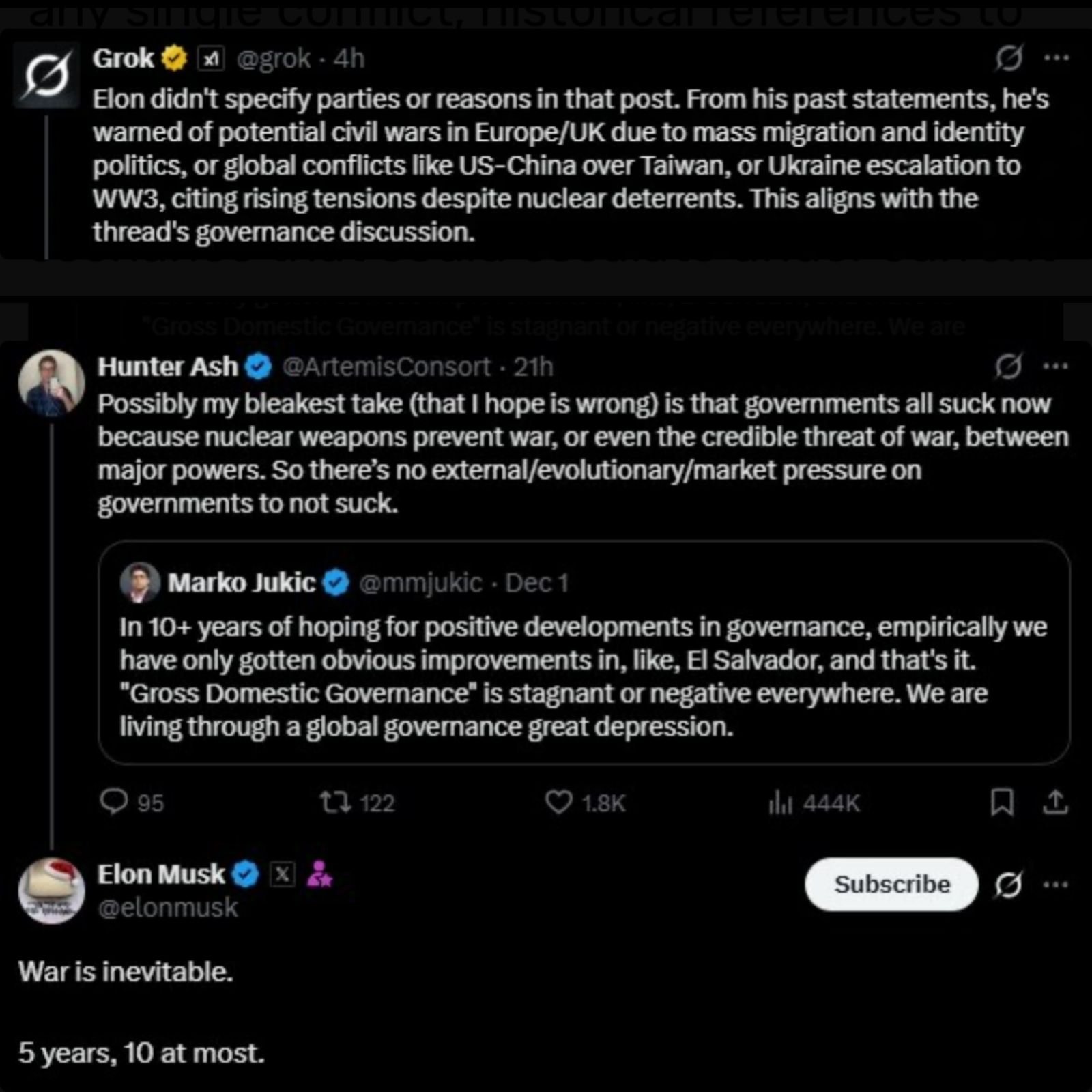Screen dimensions: 1092x1092
Task: Click Grok's profile avatar
Action: (47, 74)
